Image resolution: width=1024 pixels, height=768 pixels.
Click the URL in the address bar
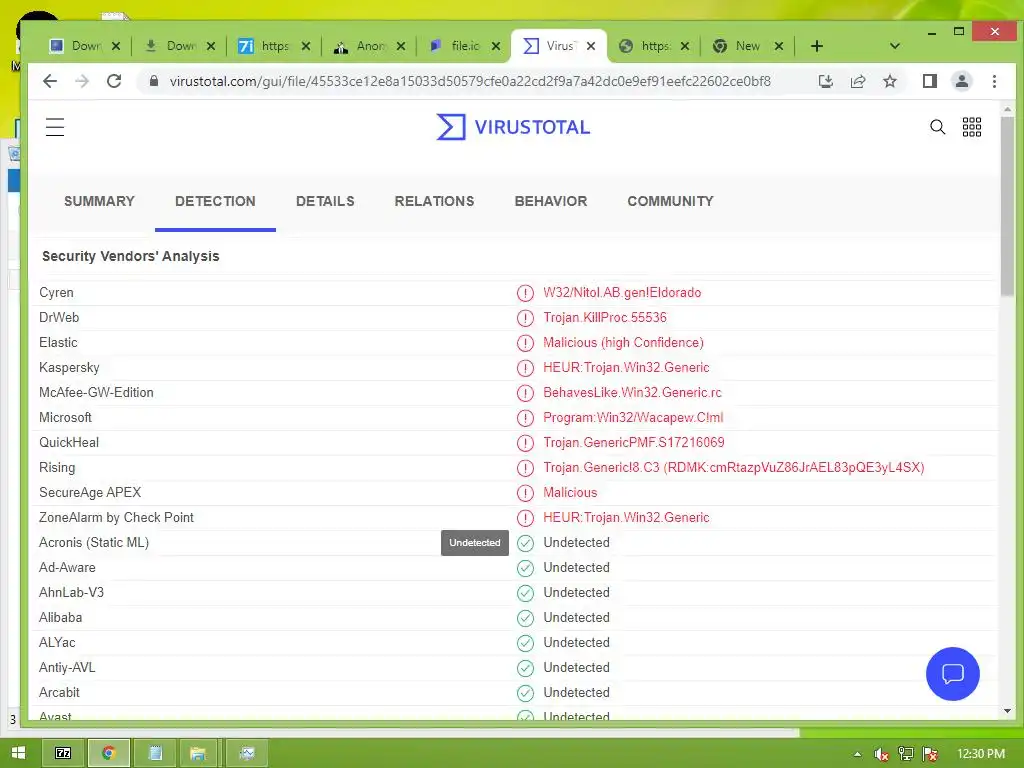470,81
